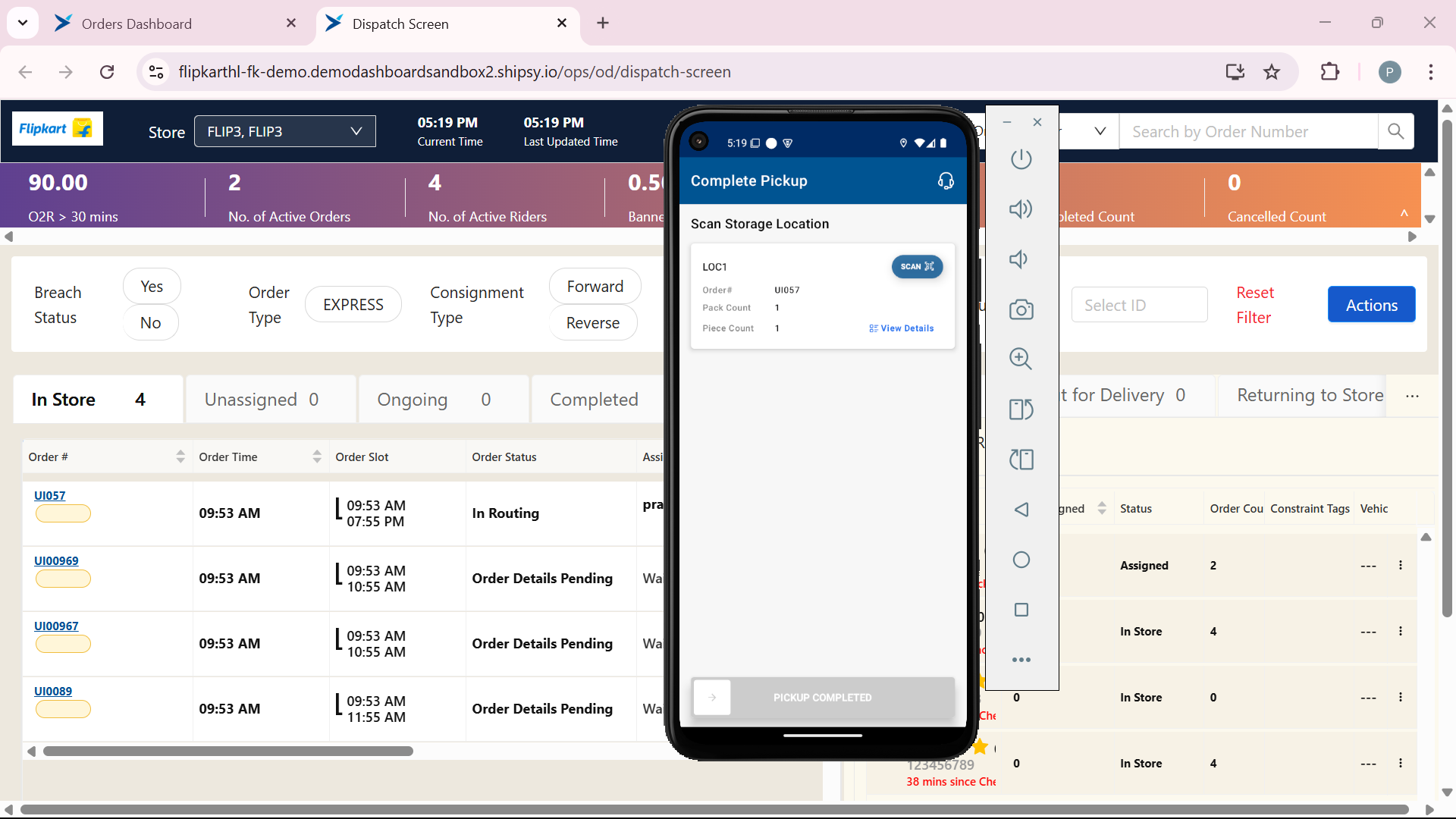Image resolution: width=1456 pixels, height=819 pixels.
Task: Open order UI00969 link
Action: coord(56,561)
